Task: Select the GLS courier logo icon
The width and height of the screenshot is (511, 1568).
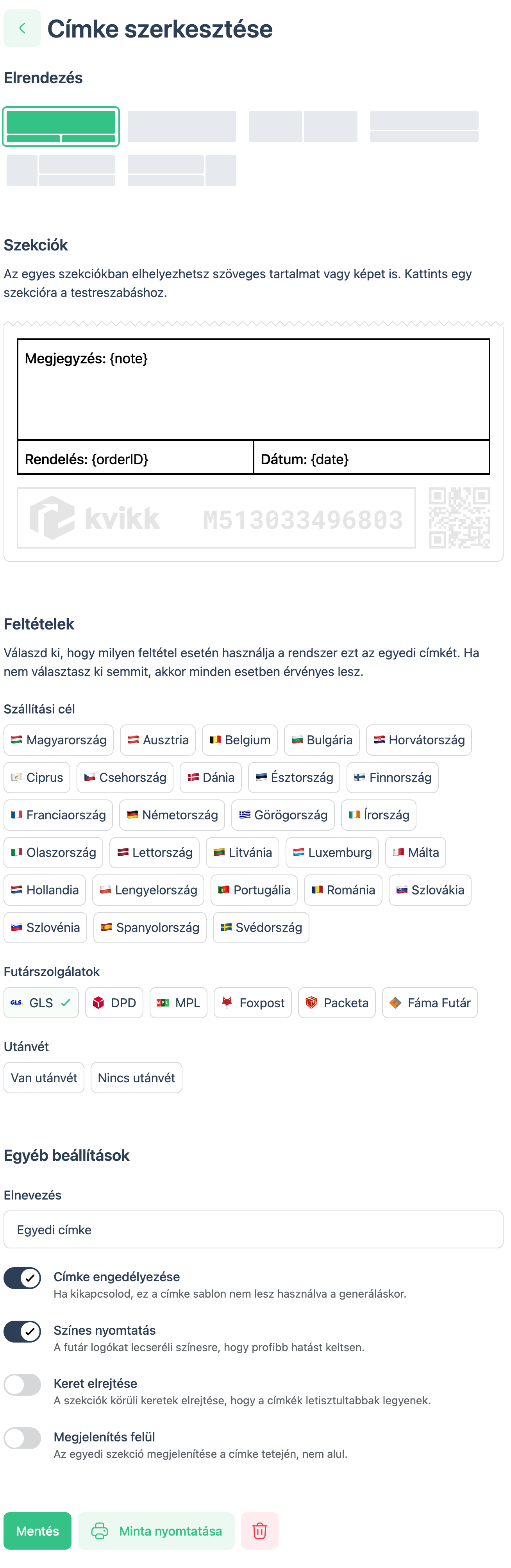Action: click(x=16, y=1003)
